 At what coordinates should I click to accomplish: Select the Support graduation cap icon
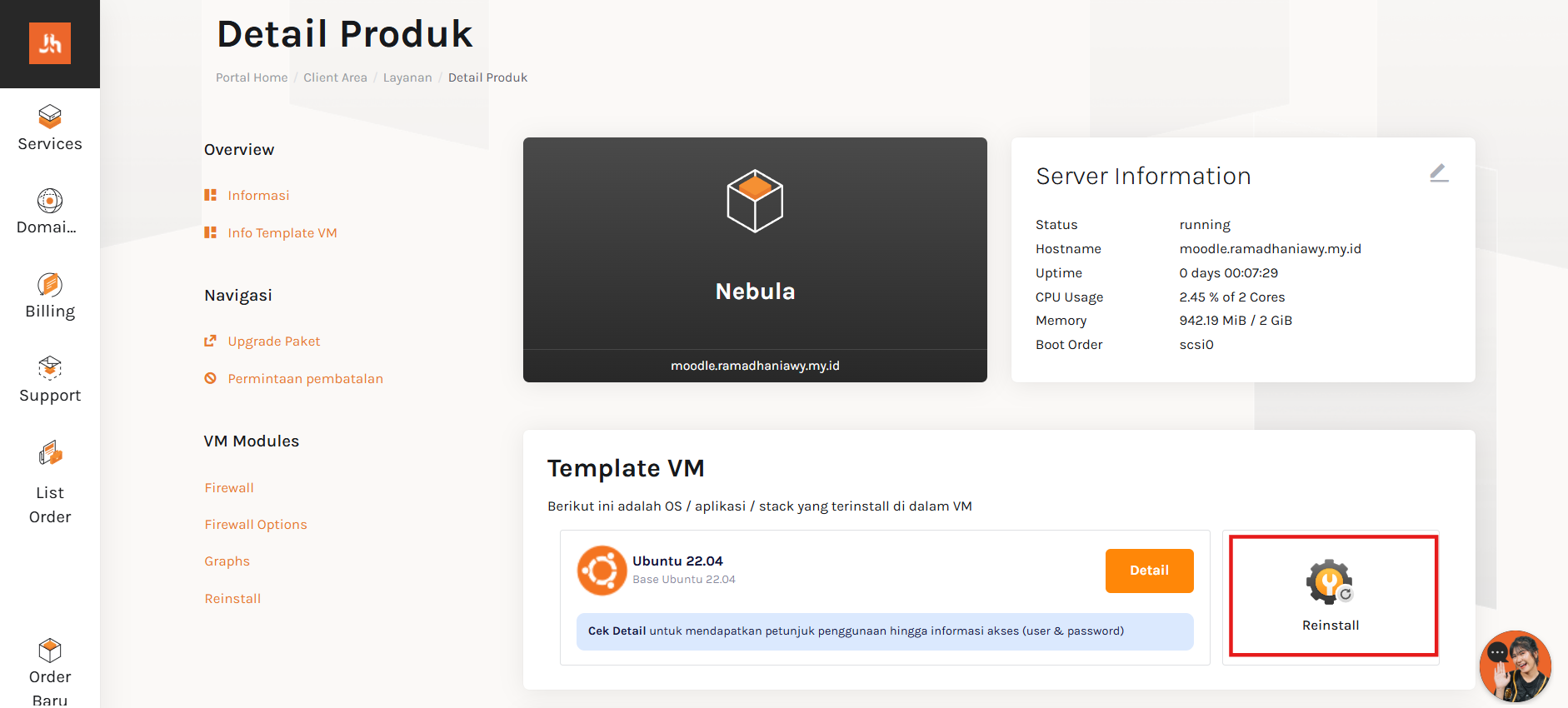49,368
